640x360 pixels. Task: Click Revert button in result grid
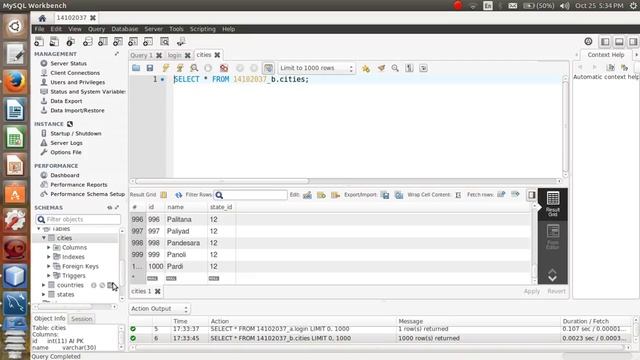point(556,291)
